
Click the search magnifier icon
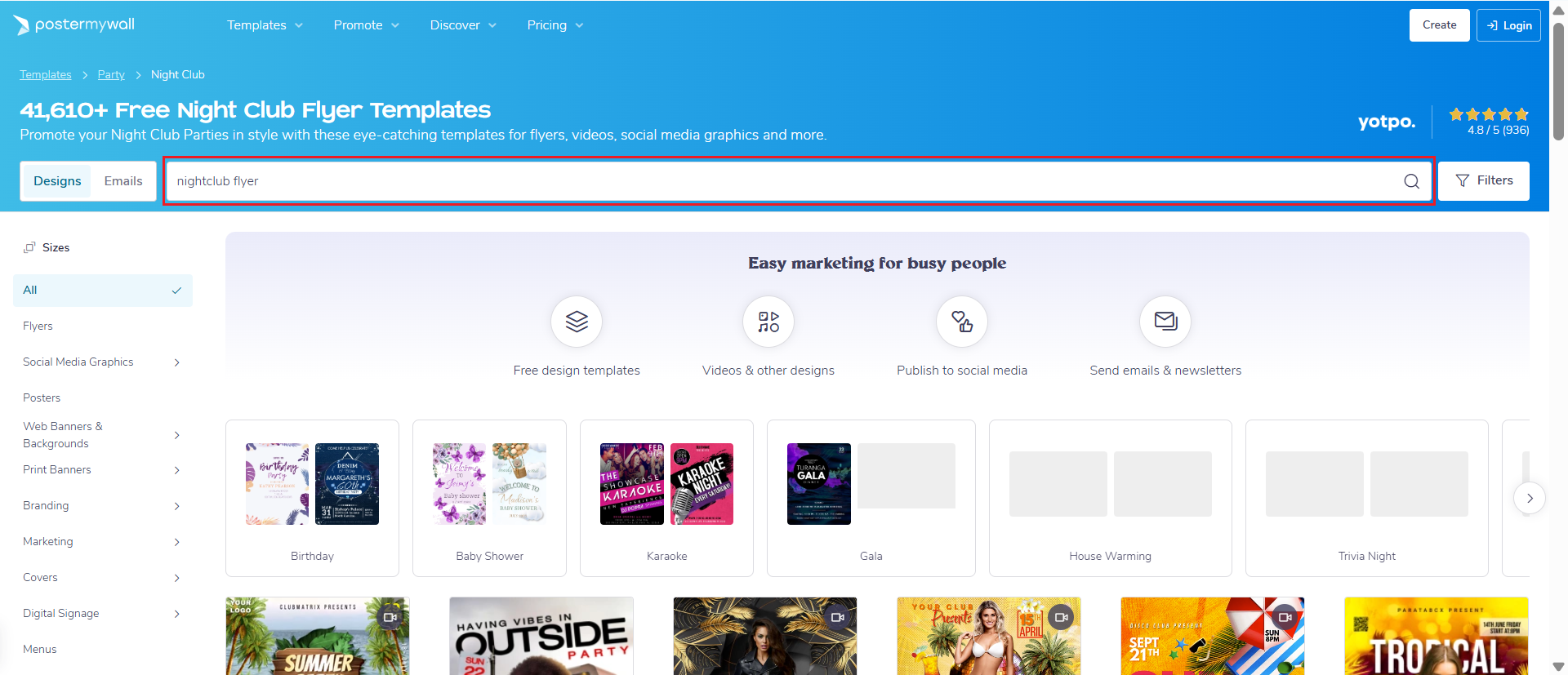1411,181
